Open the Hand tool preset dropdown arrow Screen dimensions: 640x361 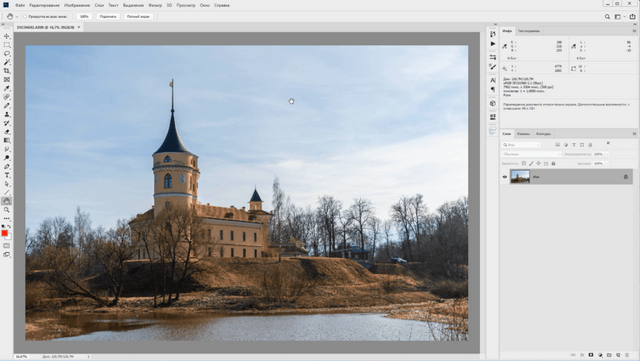pos(17,17)
